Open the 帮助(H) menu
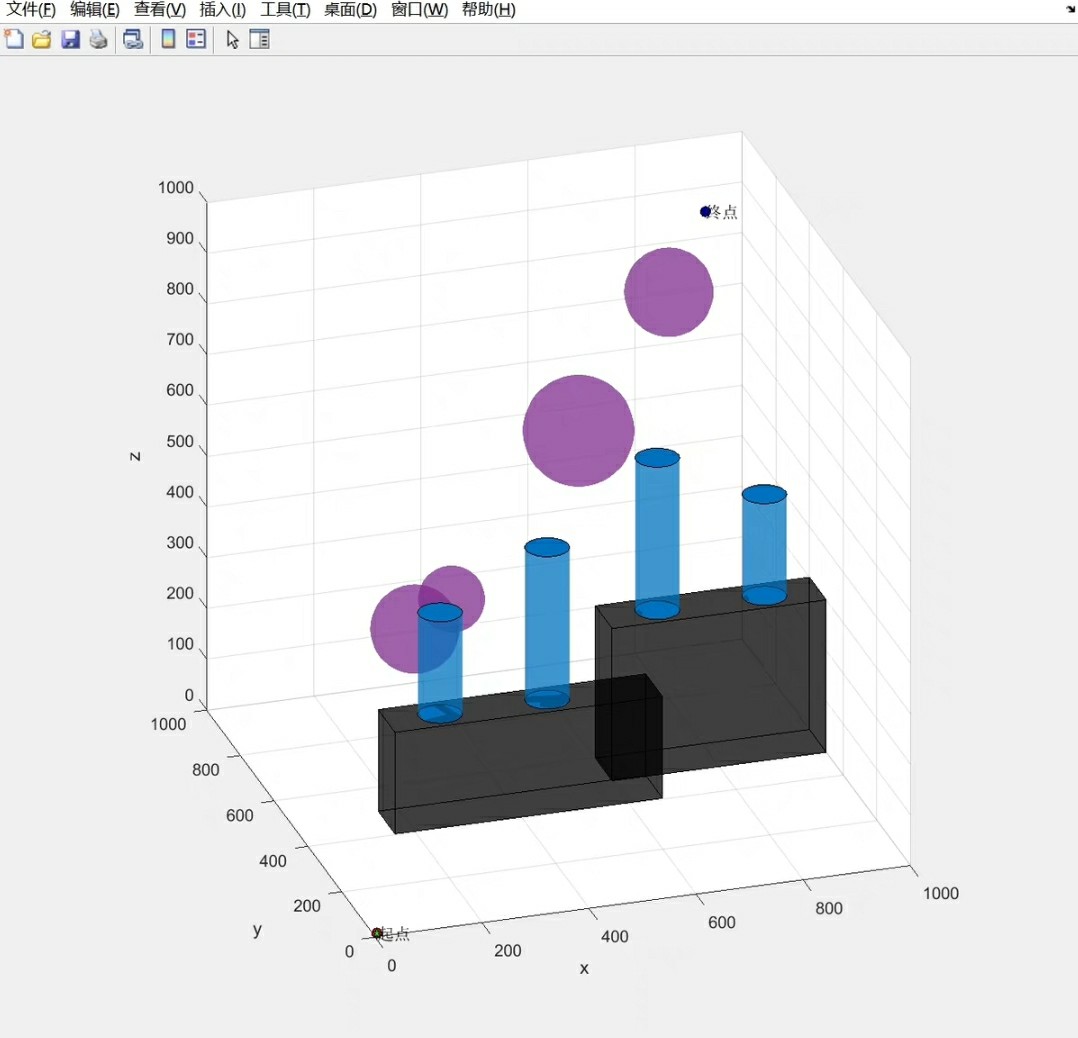The width and height of the screenshot is (1078, 1038). click(x=489, y=10)
